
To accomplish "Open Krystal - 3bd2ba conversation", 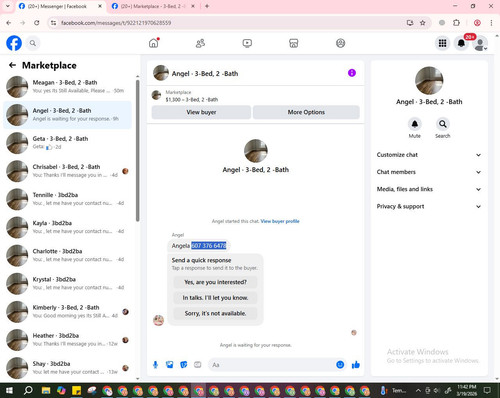I will 67,284.
